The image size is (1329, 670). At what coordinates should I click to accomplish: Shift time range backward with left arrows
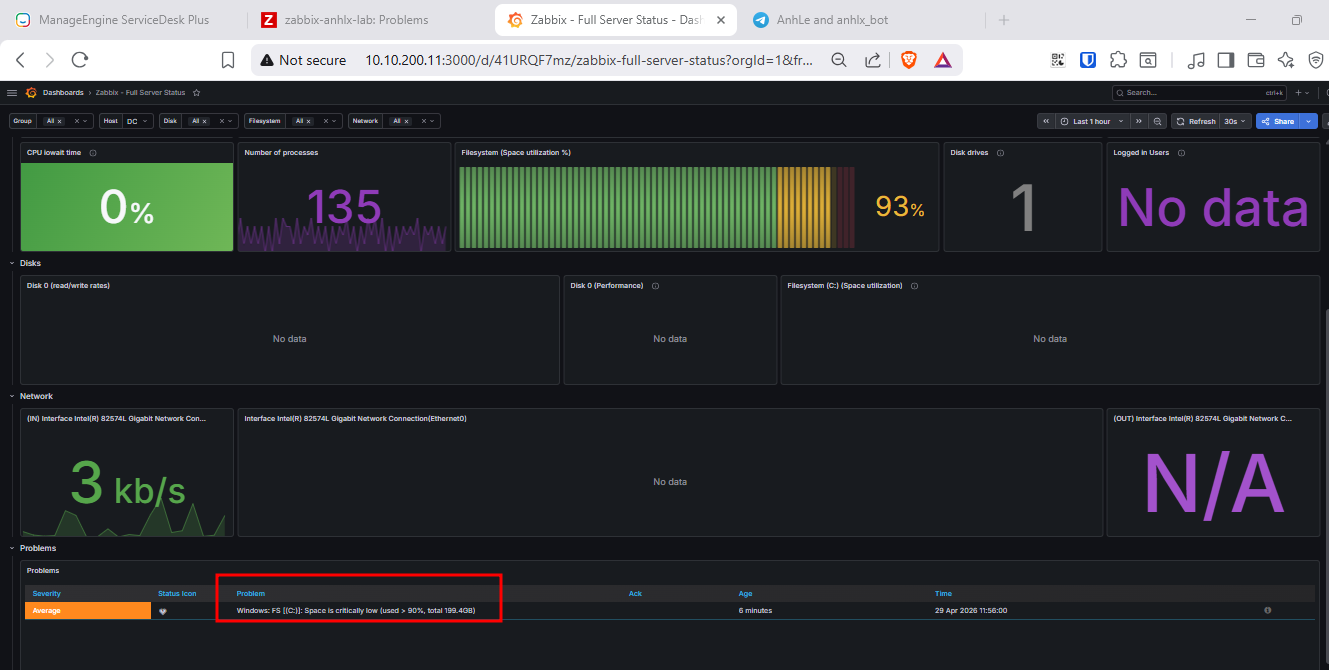pyautogui.click(x=1046, y=121)
